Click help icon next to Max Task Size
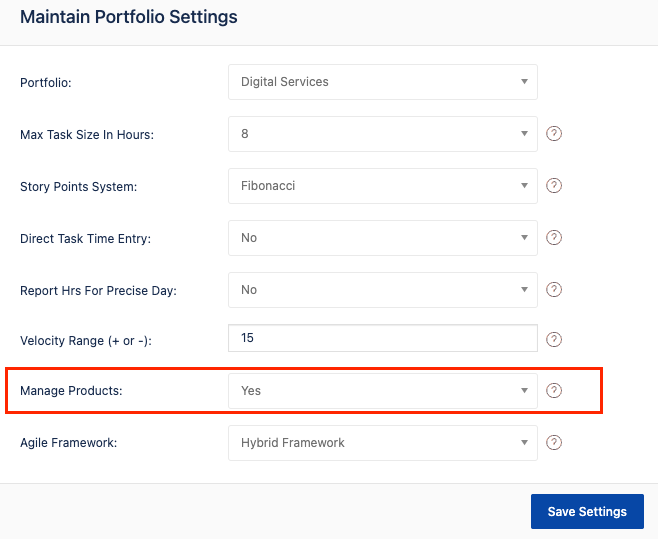Screen dimensions: 658x539 [554, 134]
